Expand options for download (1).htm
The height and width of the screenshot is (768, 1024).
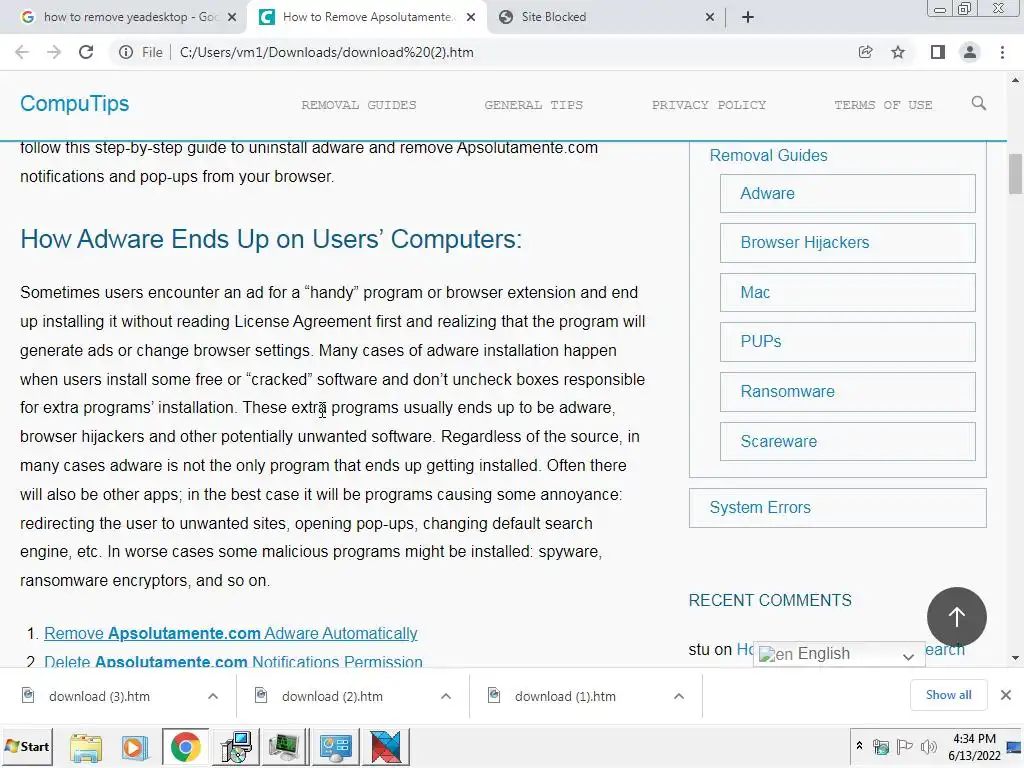(x=679, y=696)
